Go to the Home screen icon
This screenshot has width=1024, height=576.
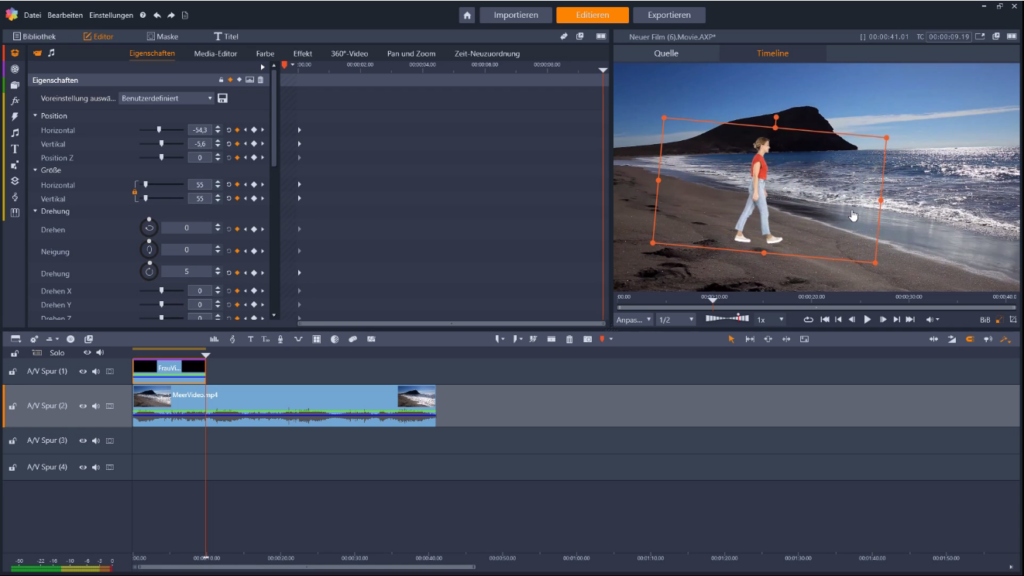tap(466, 15)
